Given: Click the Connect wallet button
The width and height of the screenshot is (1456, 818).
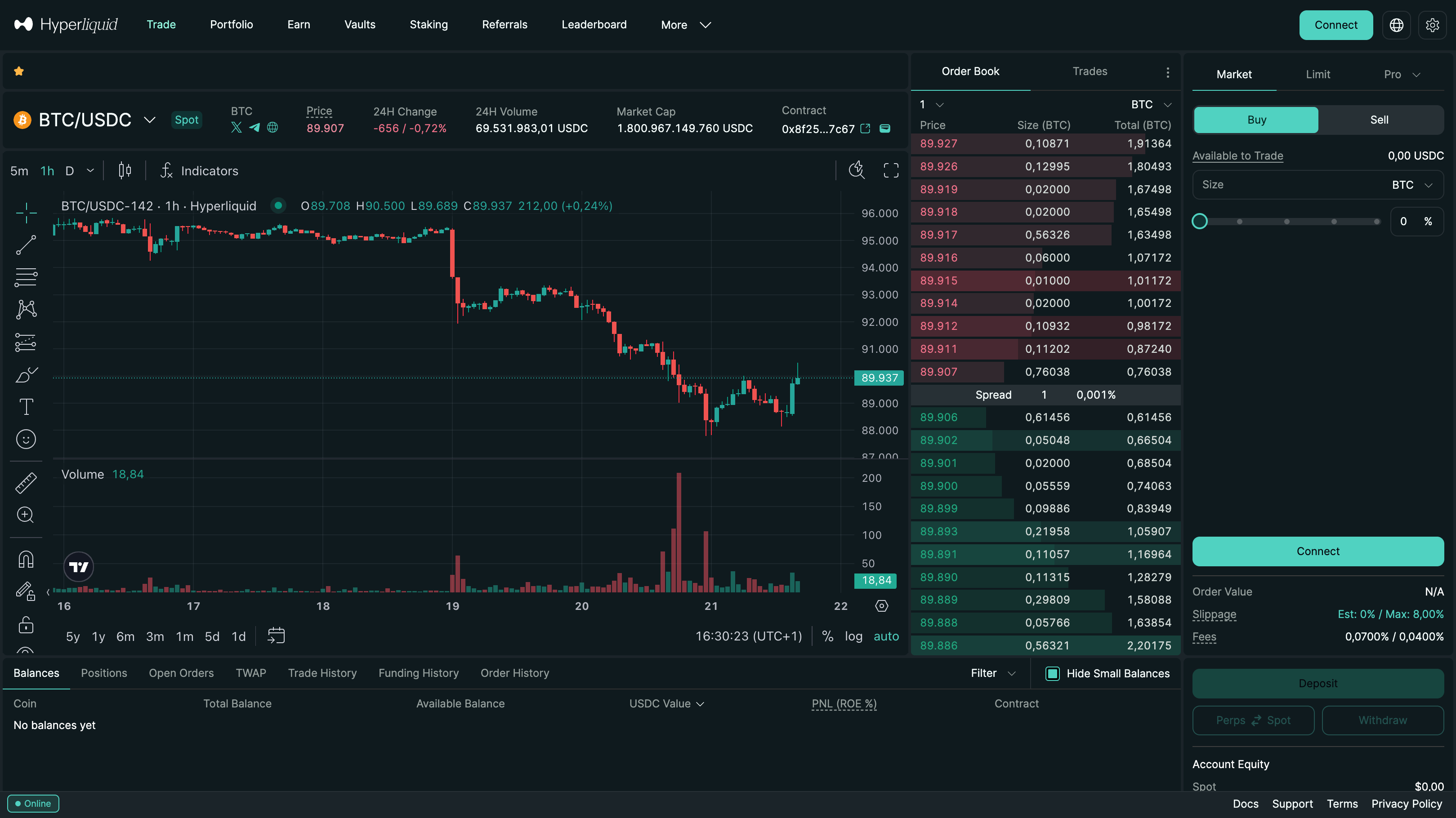Looking at the screenshot, I should click(1335, 25).
